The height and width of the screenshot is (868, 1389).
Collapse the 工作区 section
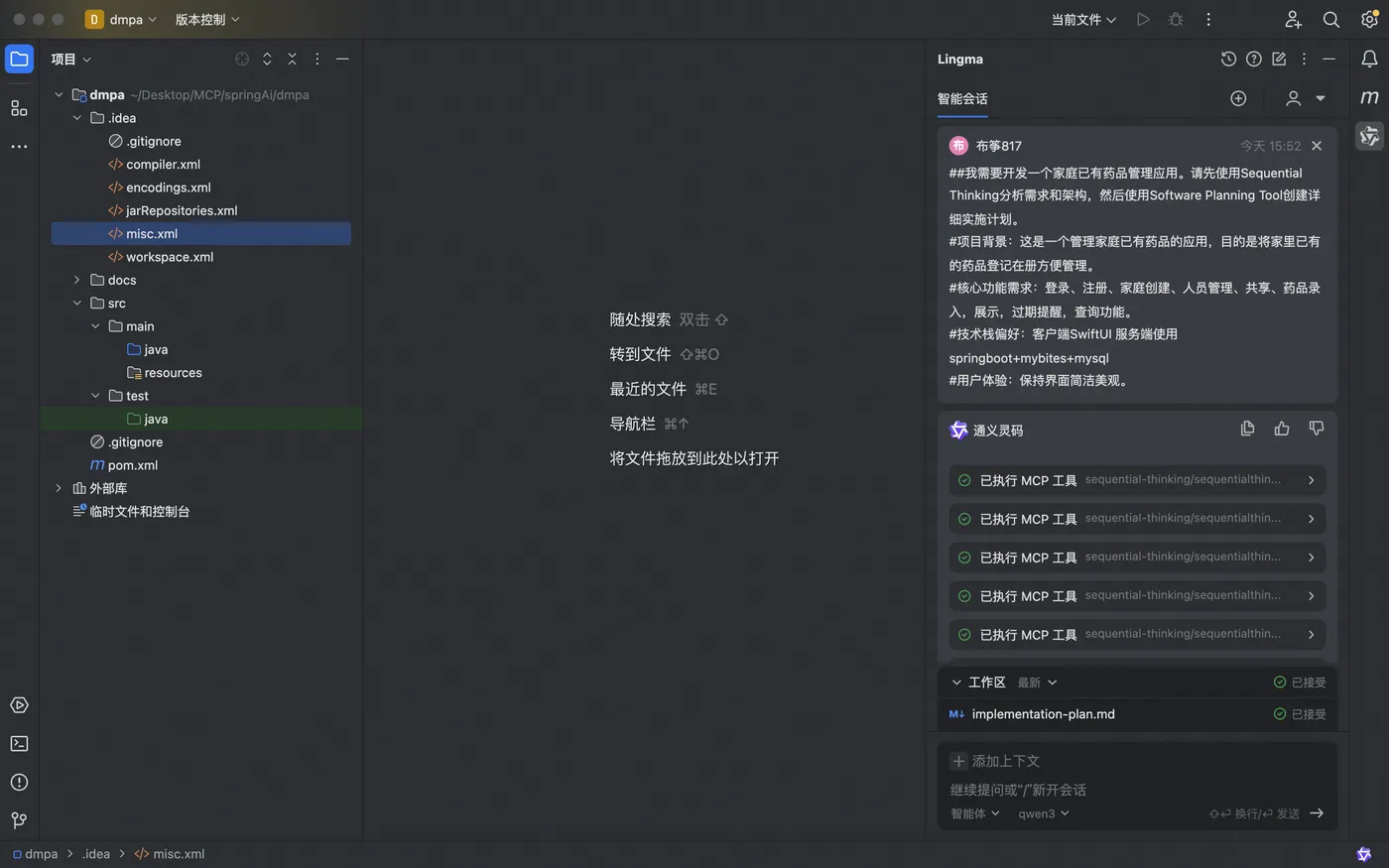point(956,682)
